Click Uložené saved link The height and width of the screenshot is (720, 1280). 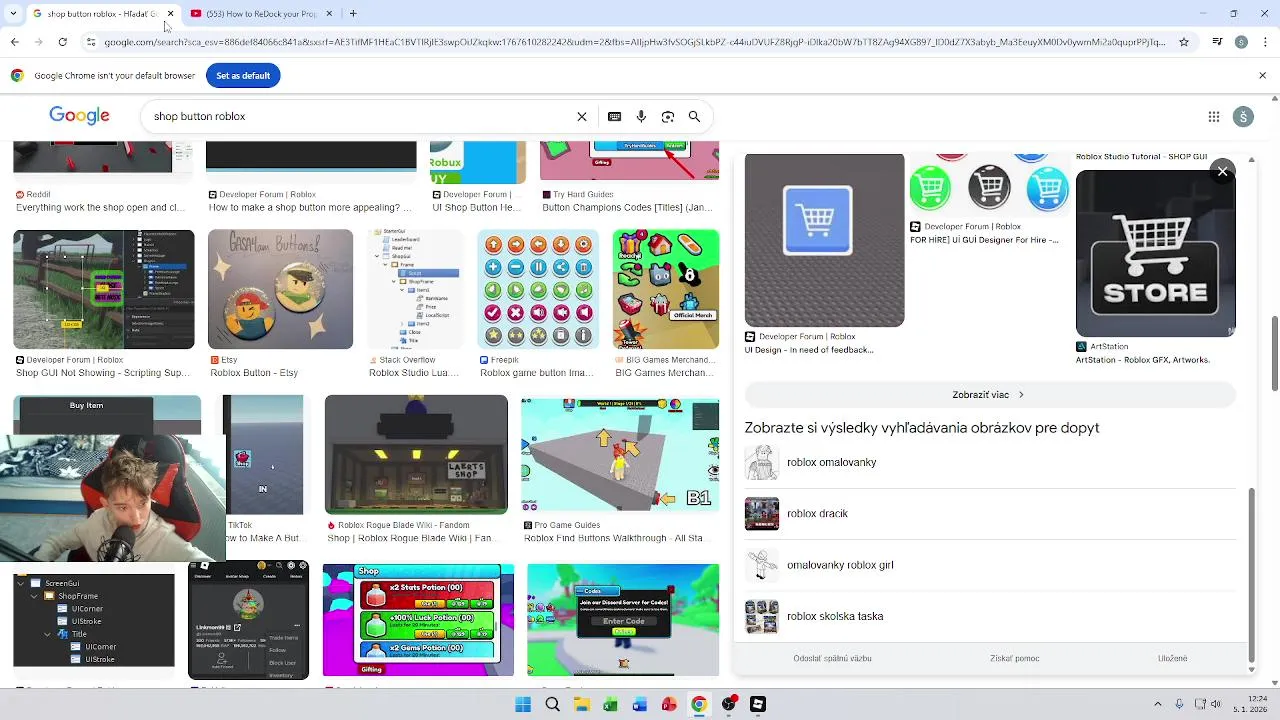tap(1173, 659)
